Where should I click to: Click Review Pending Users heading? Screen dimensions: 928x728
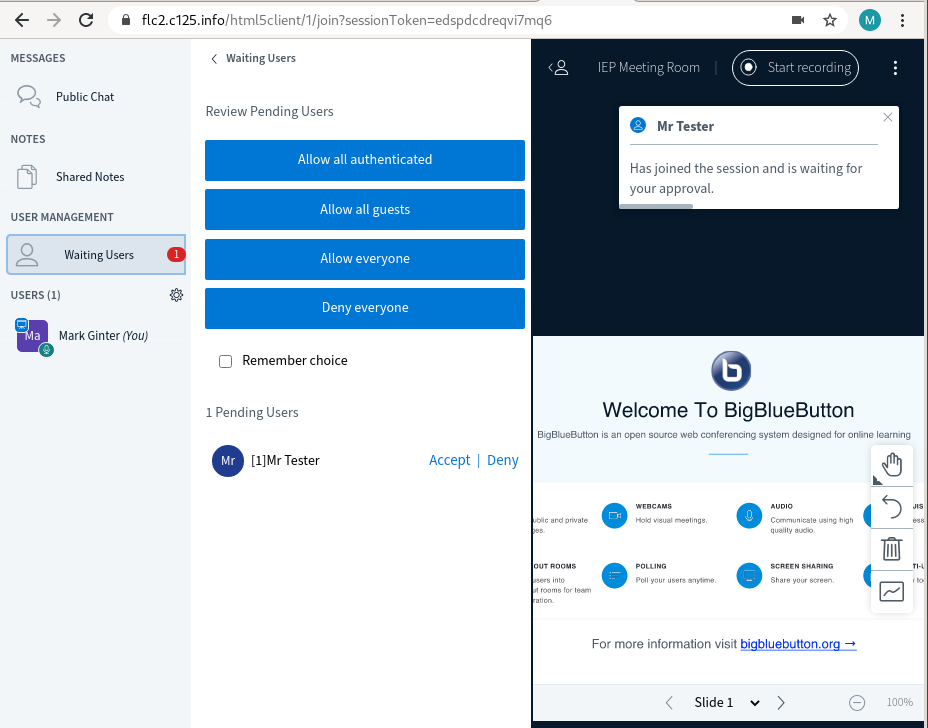tap(269, 111)
